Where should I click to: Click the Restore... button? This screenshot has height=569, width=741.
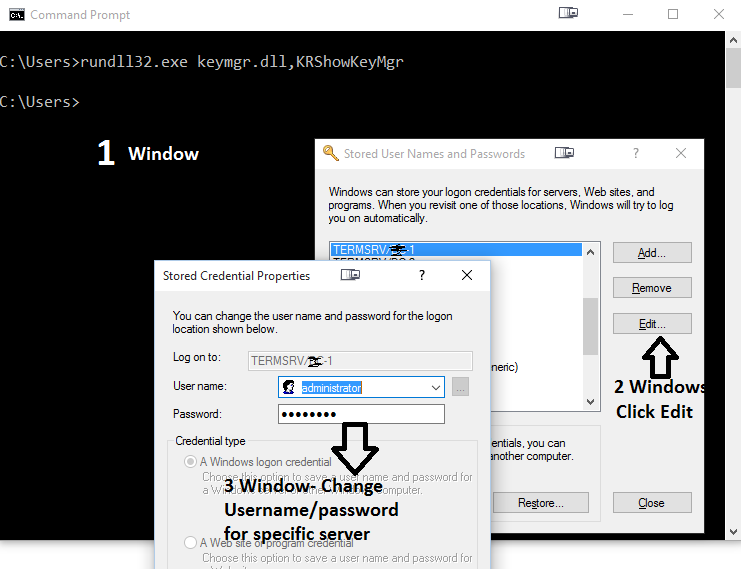pyautogui.click(x=541, y=503)
